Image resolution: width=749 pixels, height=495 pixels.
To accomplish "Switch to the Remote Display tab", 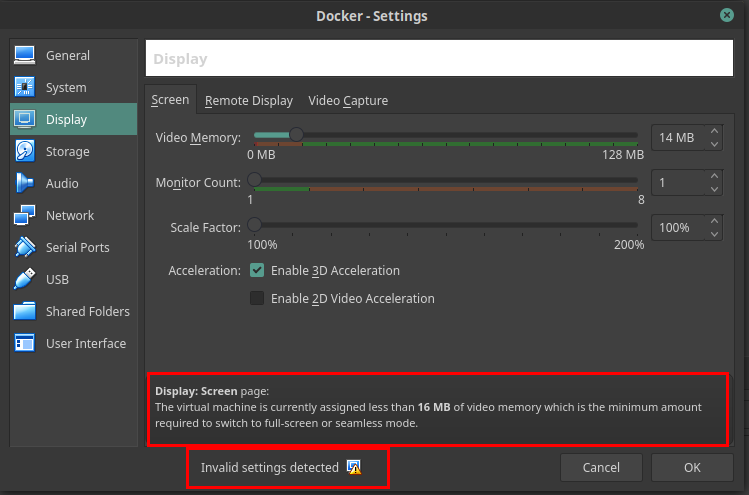I will [x=249, y=101].
